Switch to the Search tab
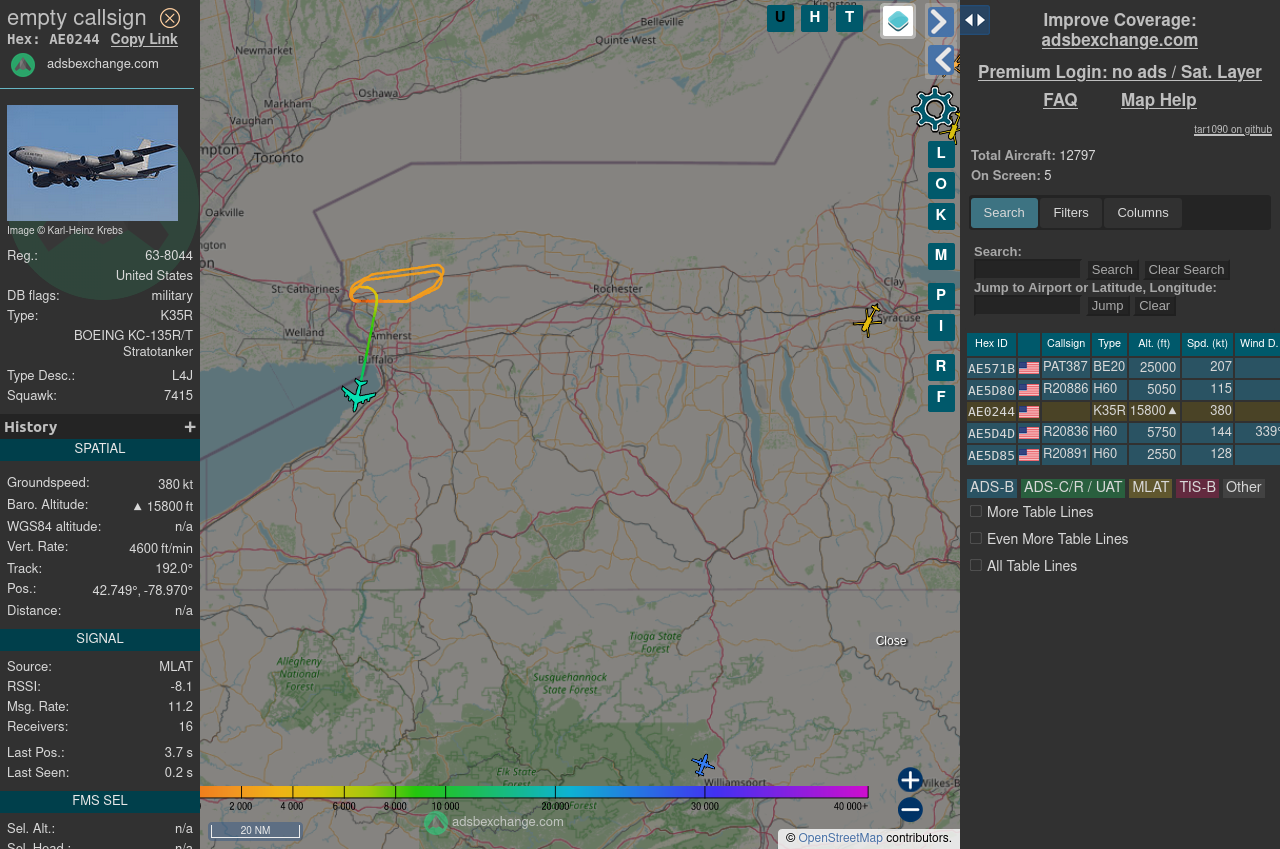 1004,213
